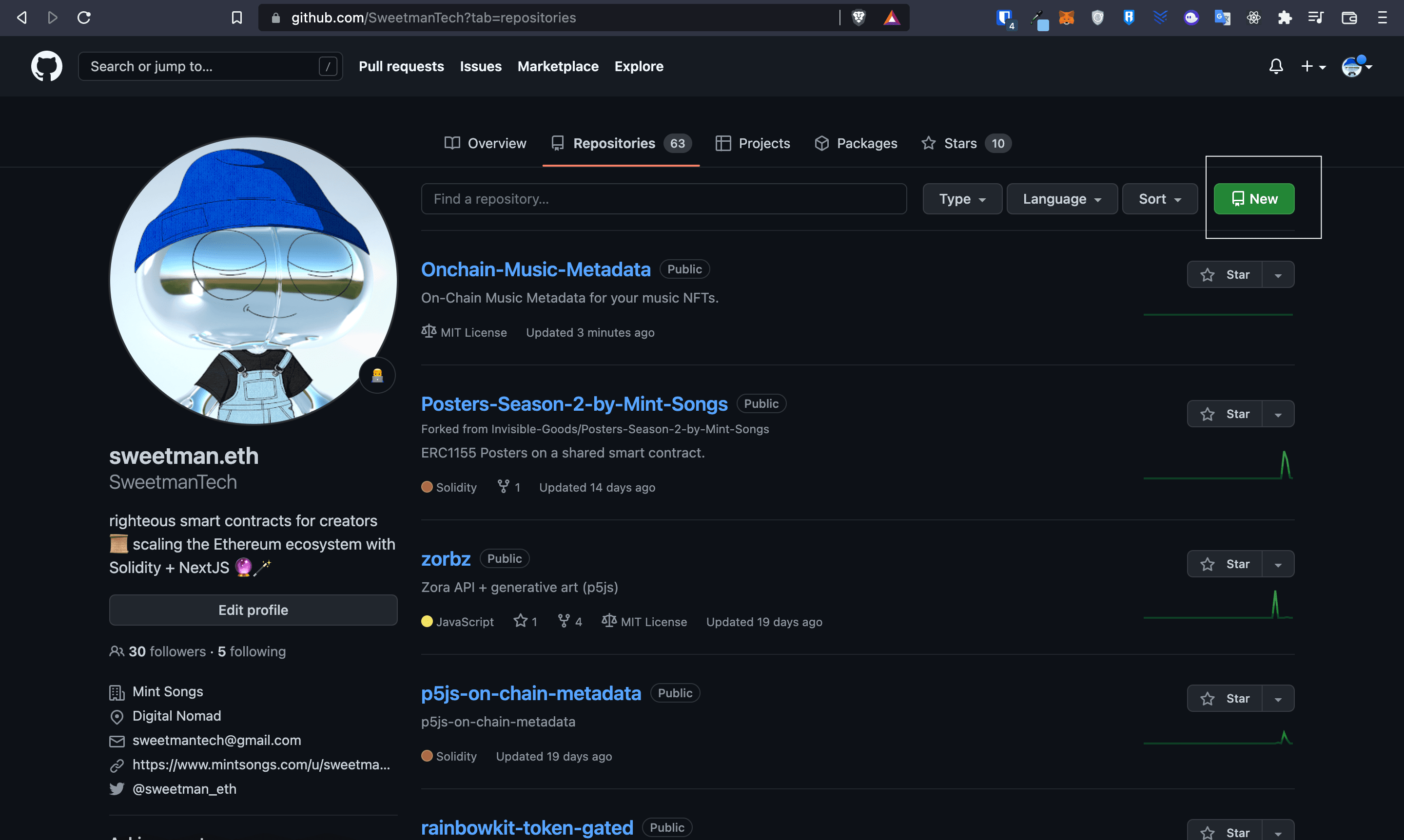Screen dimensions: 1404x840
Task: Star the Posters-Season-2-by-Mint-Songs repository
Action: [1225, 414]
